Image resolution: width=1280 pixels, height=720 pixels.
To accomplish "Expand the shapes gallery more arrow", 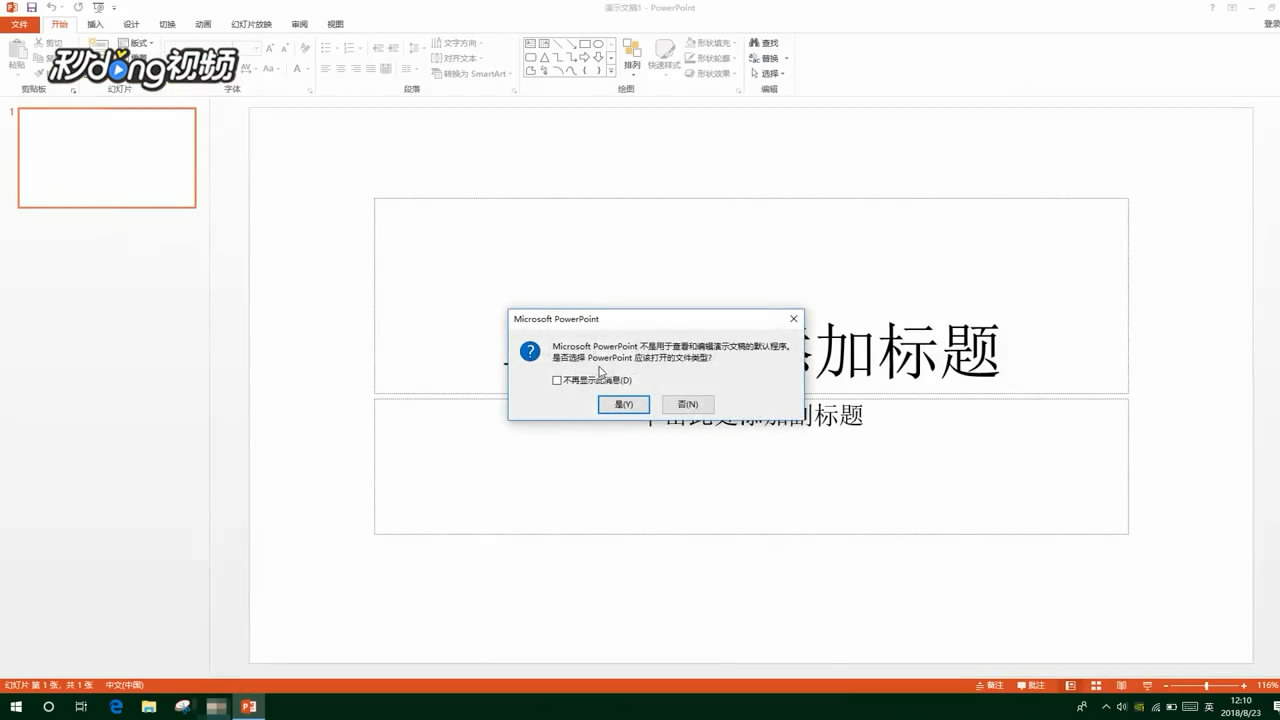I will click(611, 71).
